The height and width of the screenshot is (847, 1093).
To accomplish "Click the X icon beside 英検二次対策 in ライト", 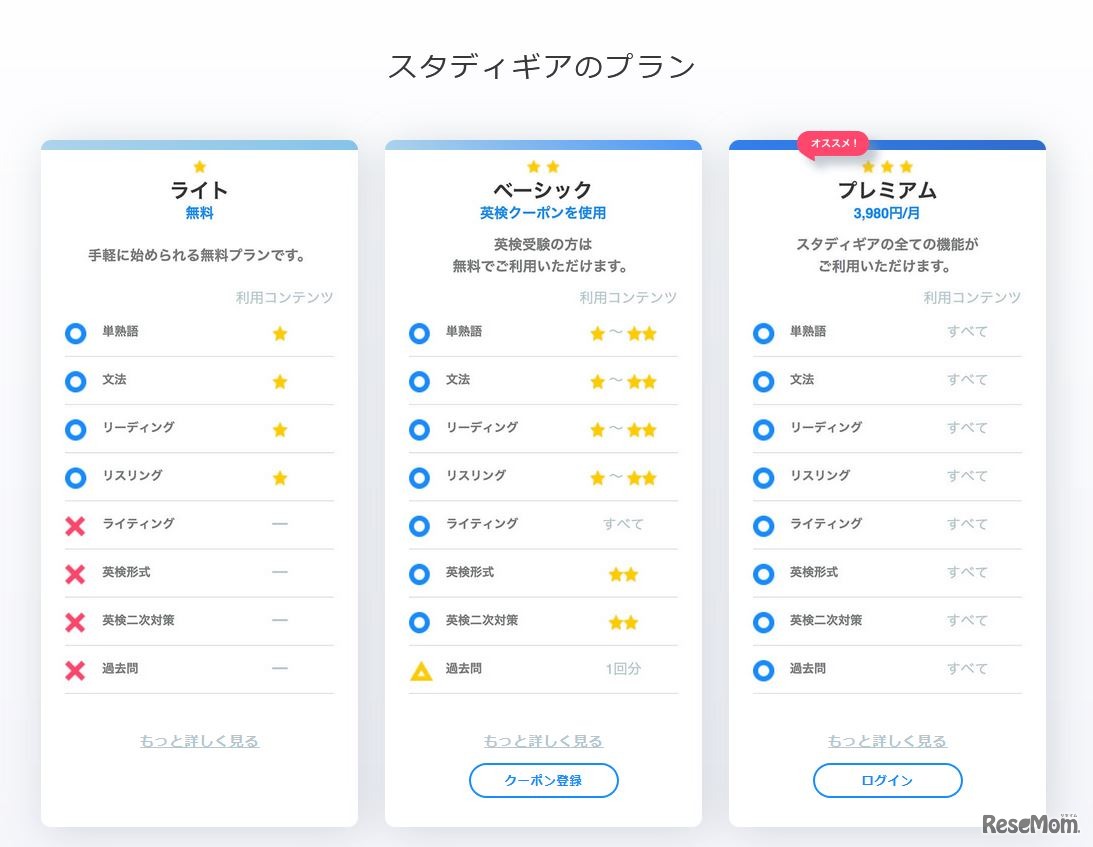I will [x=76, y=621].
